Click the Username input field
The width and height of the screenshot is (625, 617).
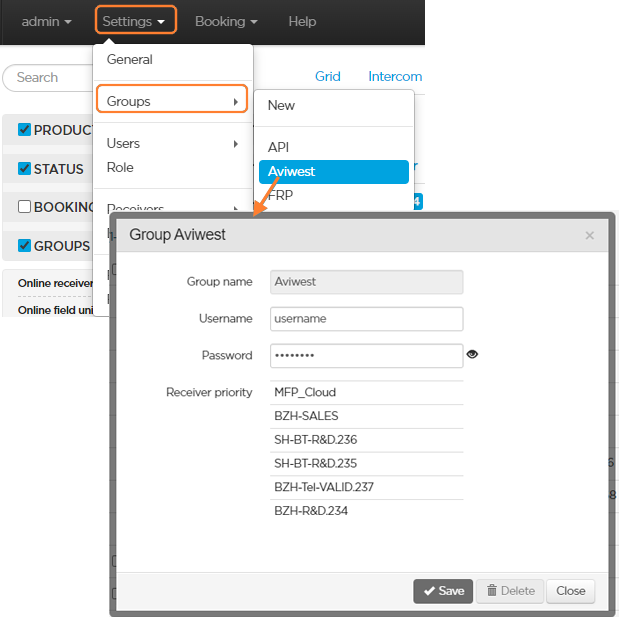click(x=366, y=318)
